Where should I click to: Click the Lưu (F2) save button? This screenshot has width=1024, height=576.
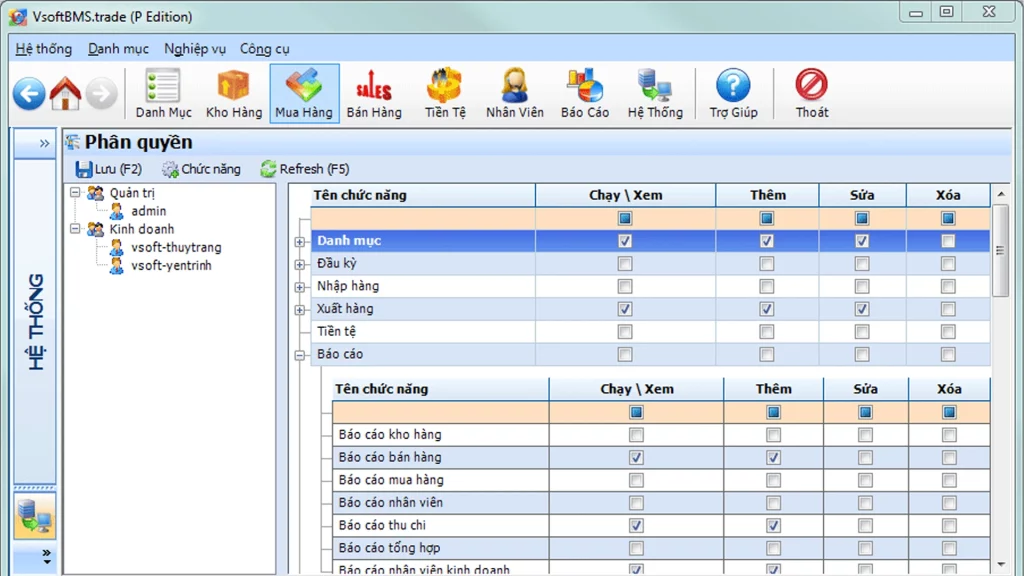pyautogui.click(x=109, y=169)
